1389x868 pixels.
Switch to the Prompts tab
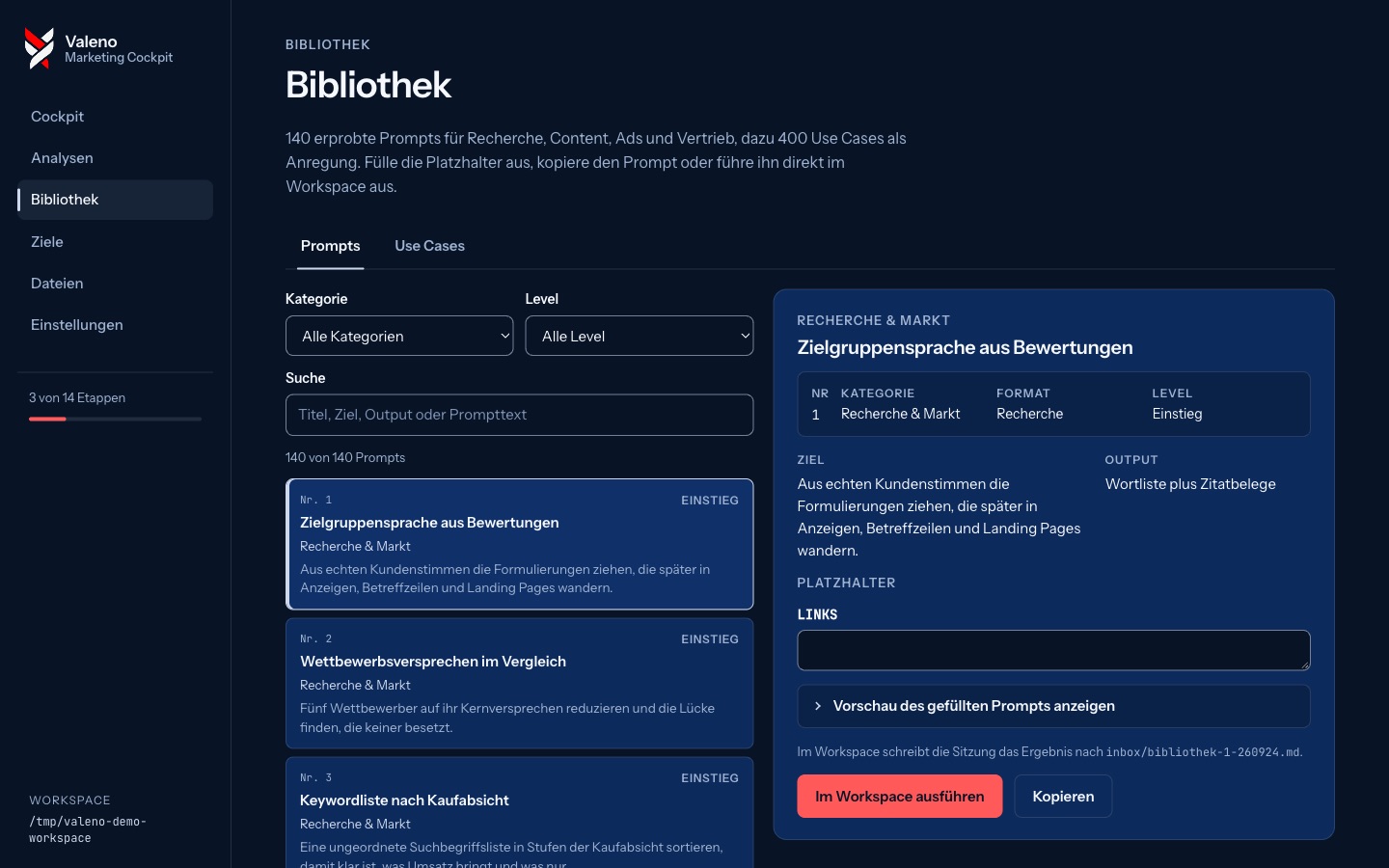(x=330, y=246)
